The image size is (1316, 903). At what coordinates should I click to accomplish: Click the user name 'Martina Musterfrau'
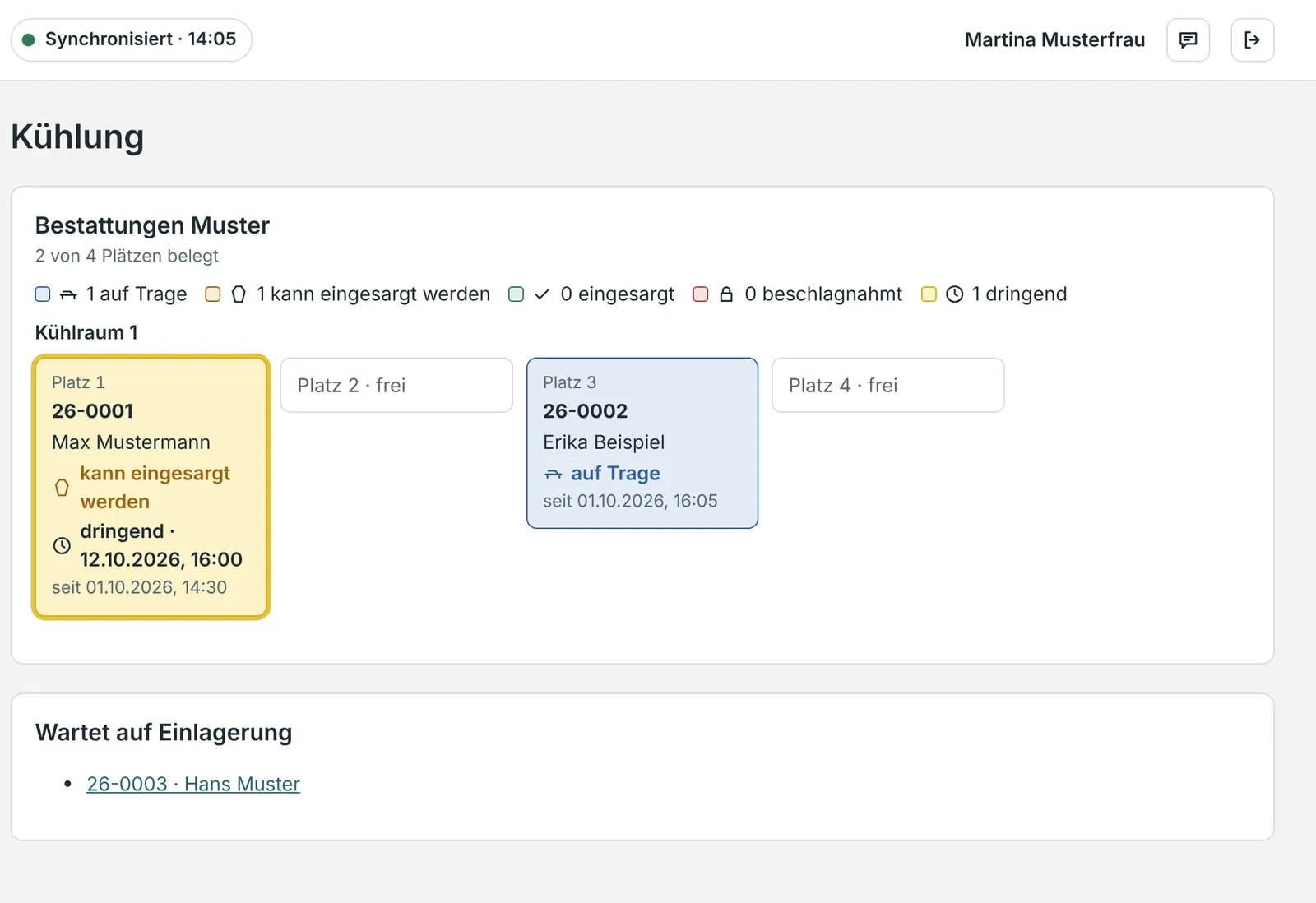(x=1054, y=39)
